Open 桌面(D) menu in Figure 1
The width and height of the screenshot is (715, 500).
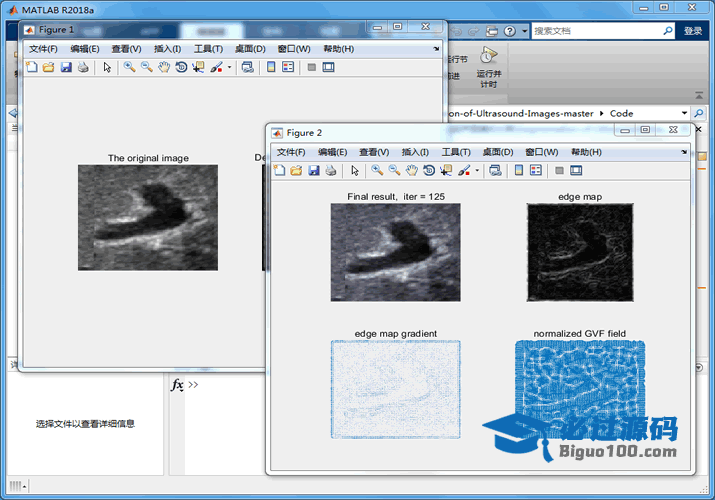[250, 49]
